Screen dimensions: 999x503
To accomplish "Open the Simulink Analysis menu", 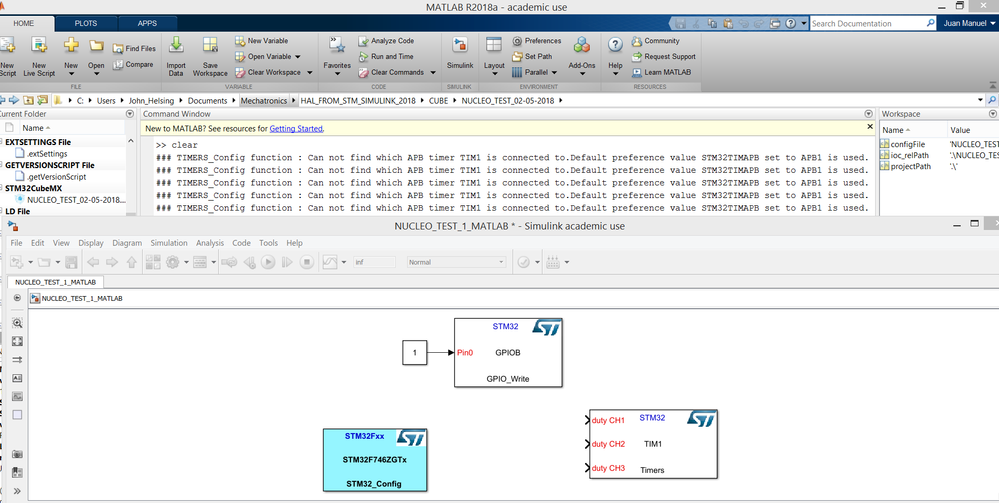I will (x=210, y=243).
